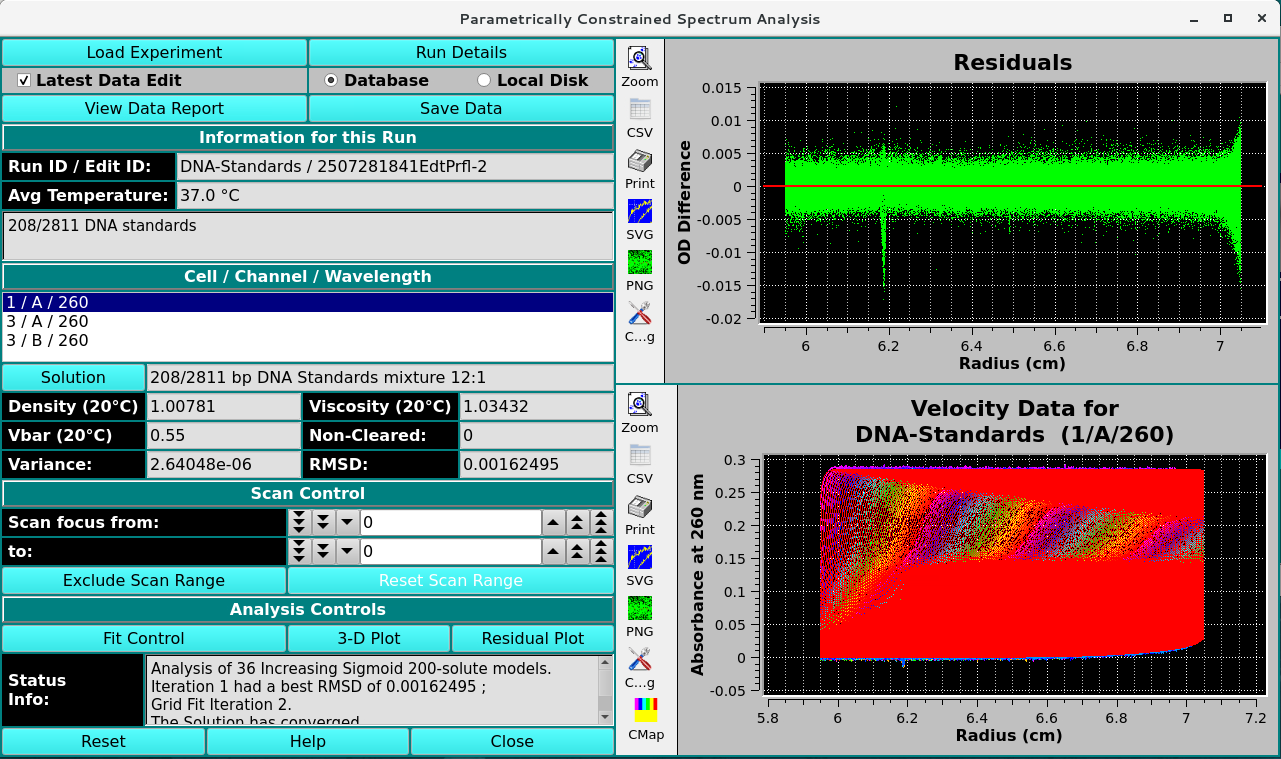Choose the 3 / B / 260 channel entry
This screenshot has width=1281, height=759.
47,341
